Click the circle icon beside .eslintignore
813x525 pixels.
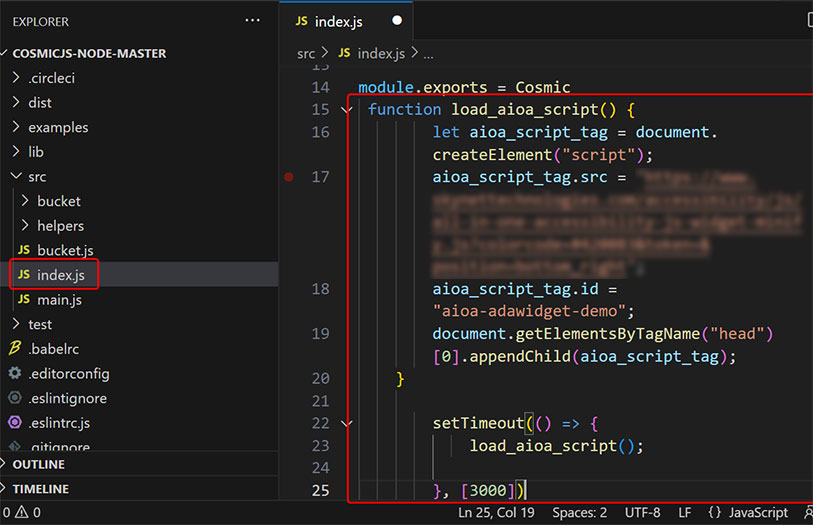coord(15,398)
